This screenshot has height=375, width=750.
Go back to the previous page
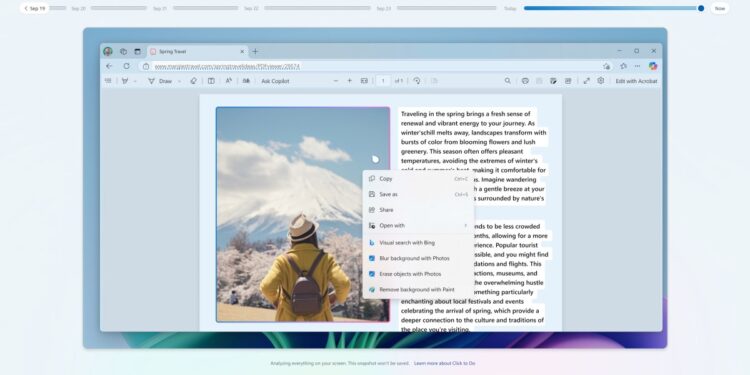tap(109, 66)
